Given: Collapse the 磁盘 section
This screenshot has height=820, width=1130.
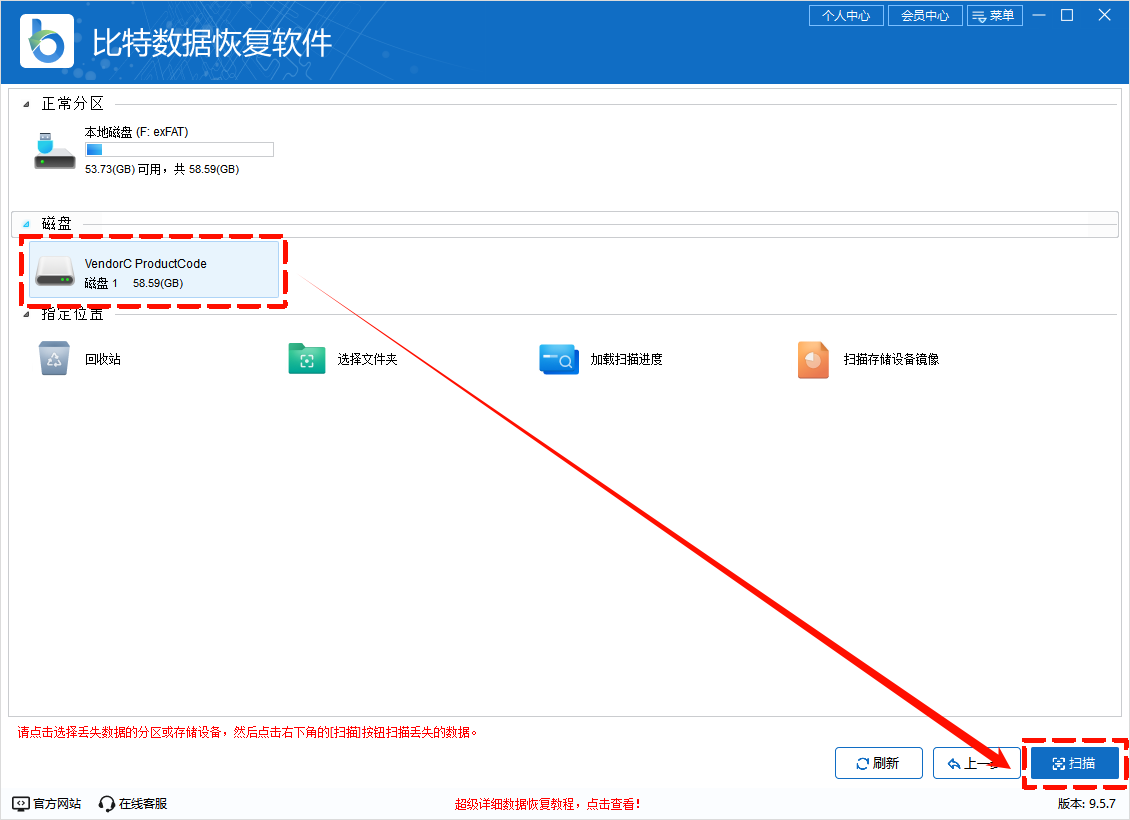Looking at the screenshot, I should pyautogui.click(x=26, y=224).
